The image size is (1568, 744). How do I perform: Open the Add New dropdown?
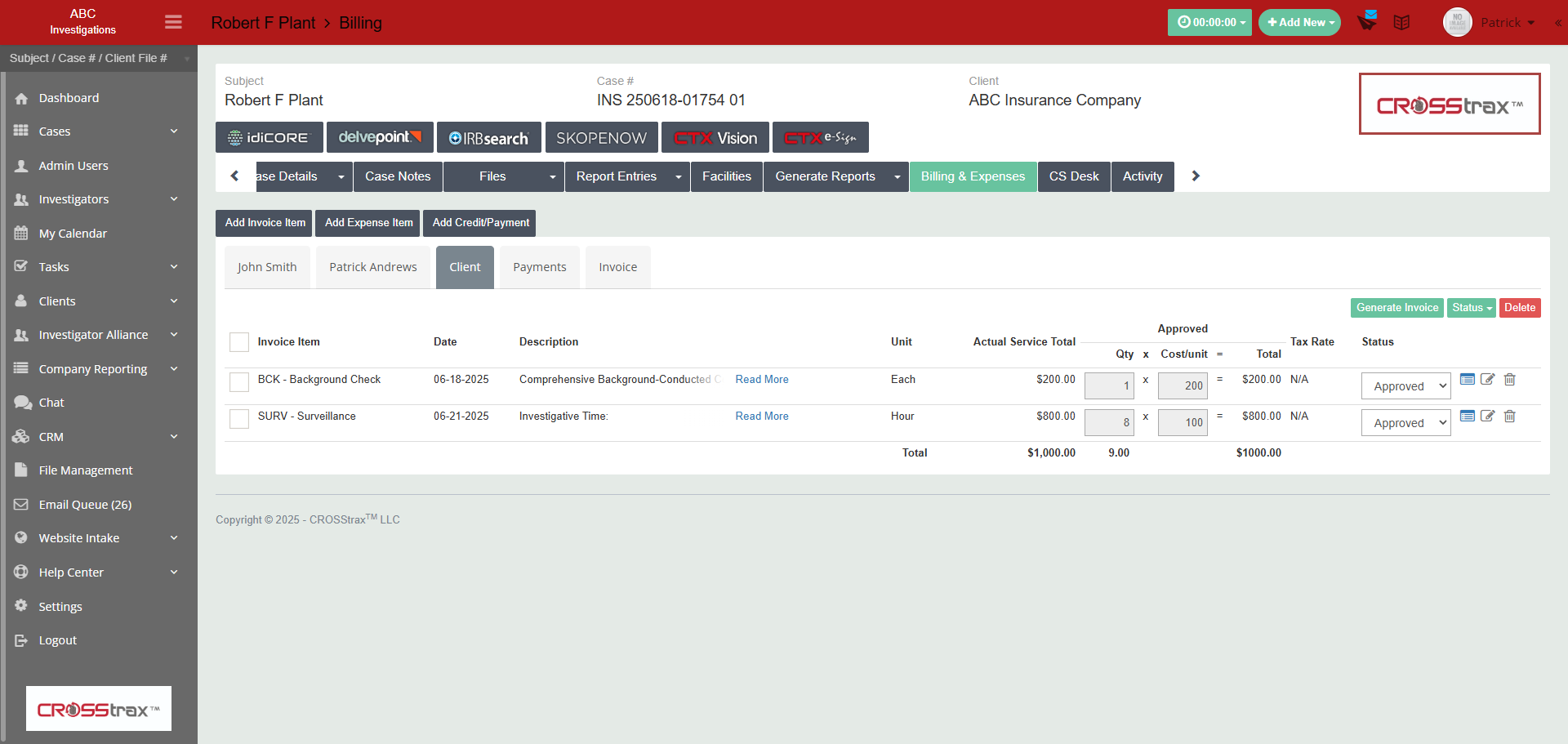click(x=1299, y=22)
